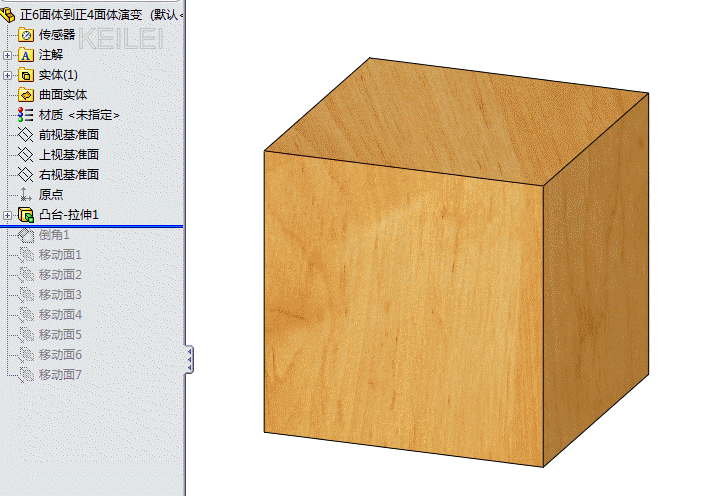Click the panel collapse handle arrows
The image size is (716, 496).
pos(190,360)
